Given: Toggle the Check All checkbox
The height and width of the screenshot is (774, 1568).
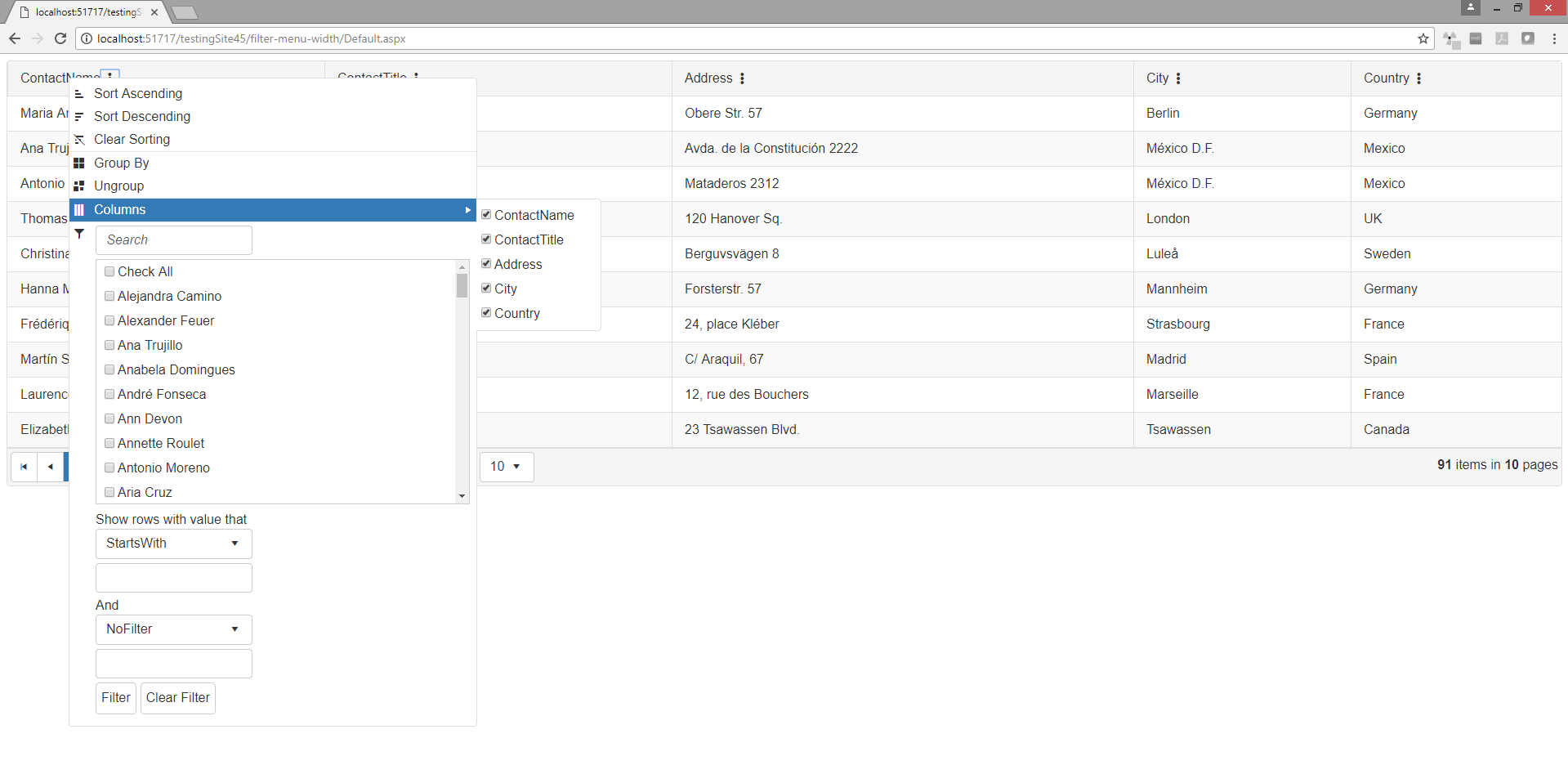Looking at the screenshot, I should click(109, 271).
